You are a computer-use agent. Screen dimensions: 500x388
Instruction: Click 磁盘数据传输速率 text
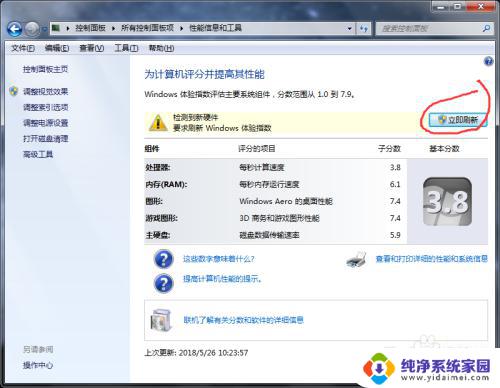(x=269, y=235)
